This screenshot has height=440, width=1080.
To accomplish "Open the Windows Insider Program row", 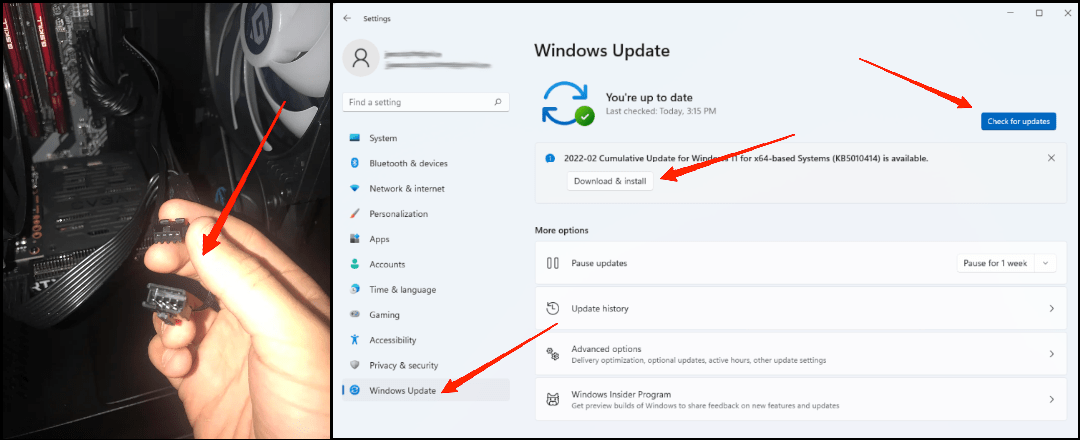I will [x=800, y=399].
